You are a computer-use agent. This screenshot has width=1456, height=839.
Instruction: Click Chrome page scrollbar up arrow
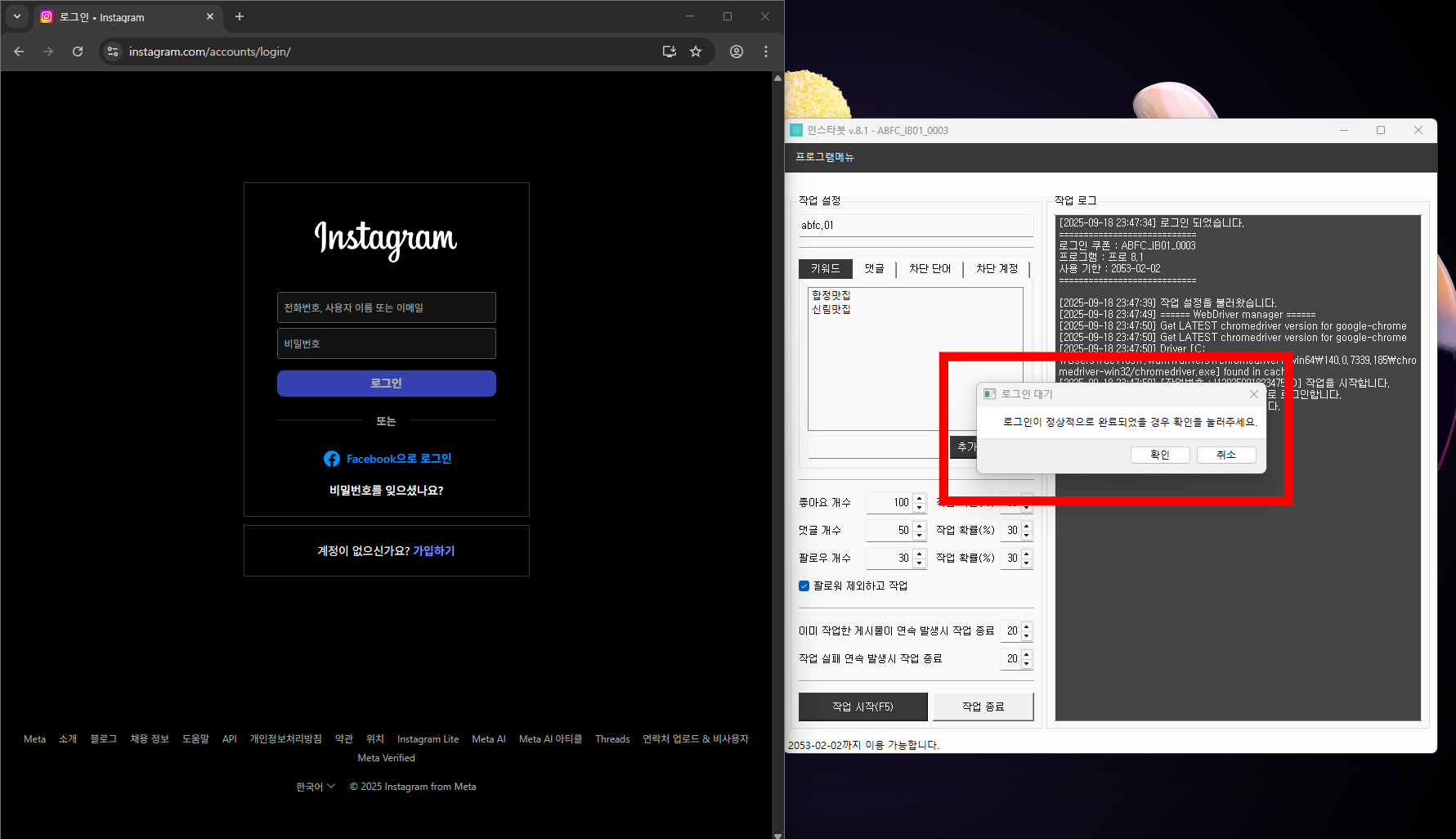coord(777,78)
